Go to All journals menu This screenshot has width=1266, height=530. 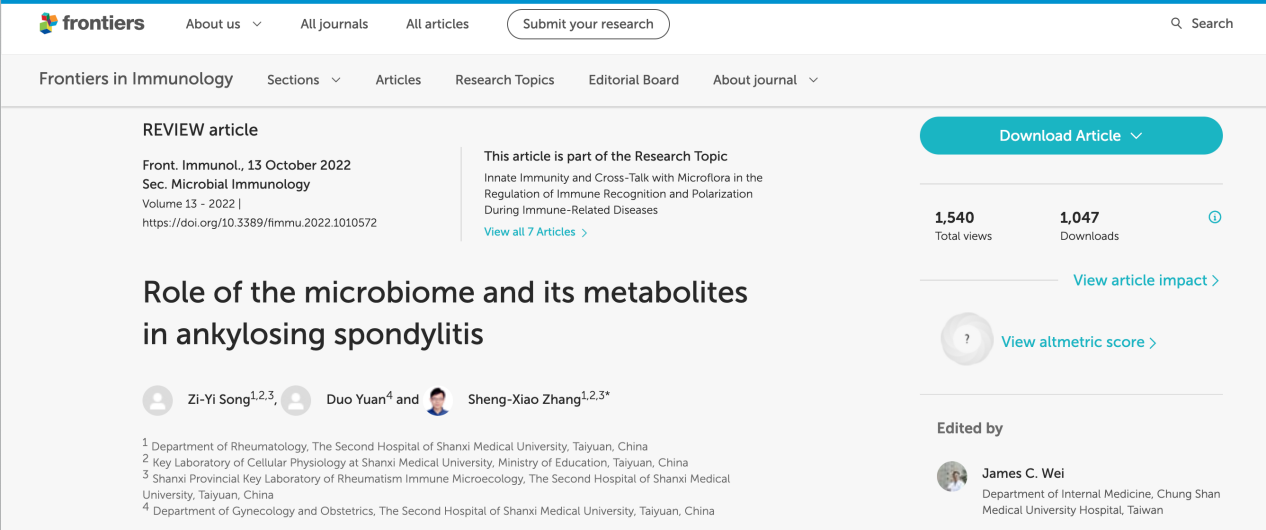point(334,24)
